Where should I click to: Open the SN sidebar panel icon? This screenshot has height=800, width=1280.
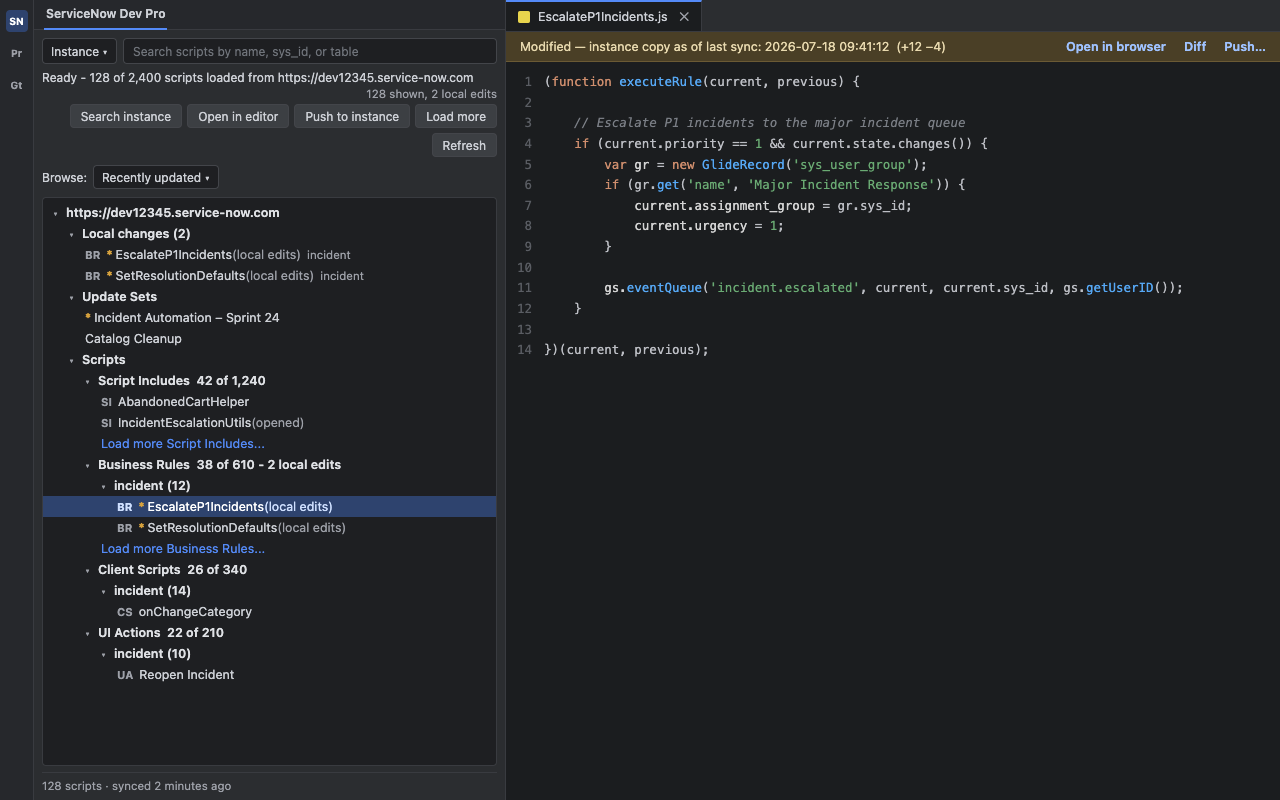[x=16, y=21]
